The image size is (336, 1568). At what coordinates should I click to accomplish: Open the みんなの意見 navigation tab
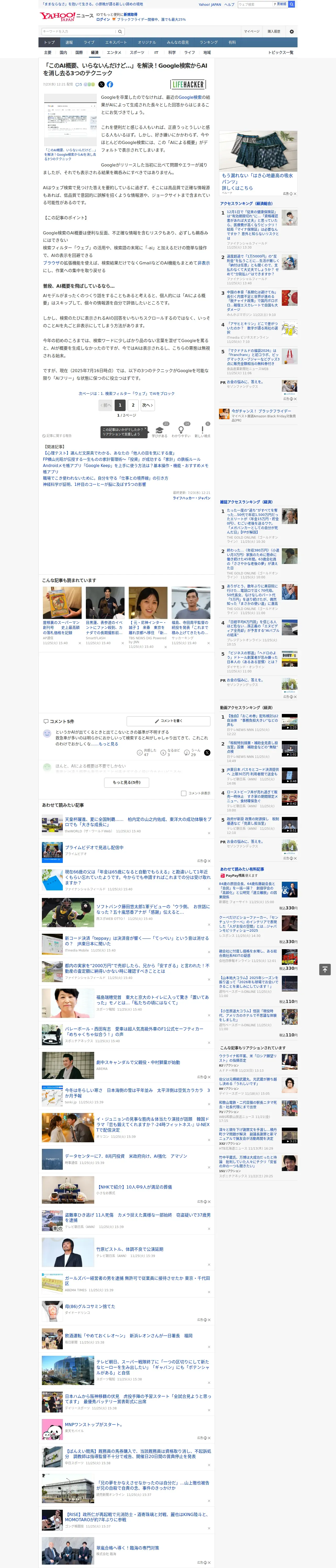[177, 43]
